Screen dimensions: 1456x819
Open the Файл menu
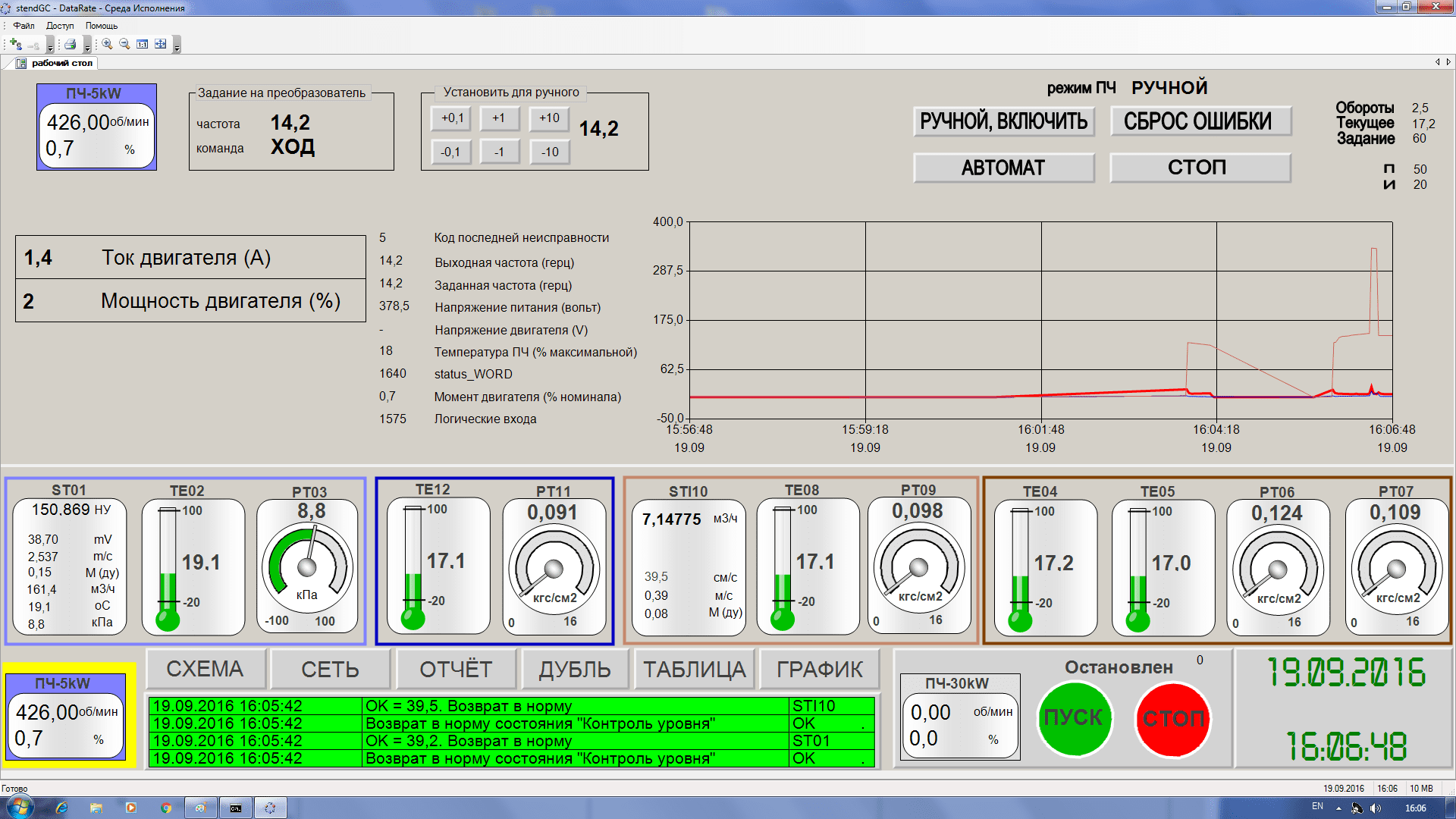tap(24, 26)
